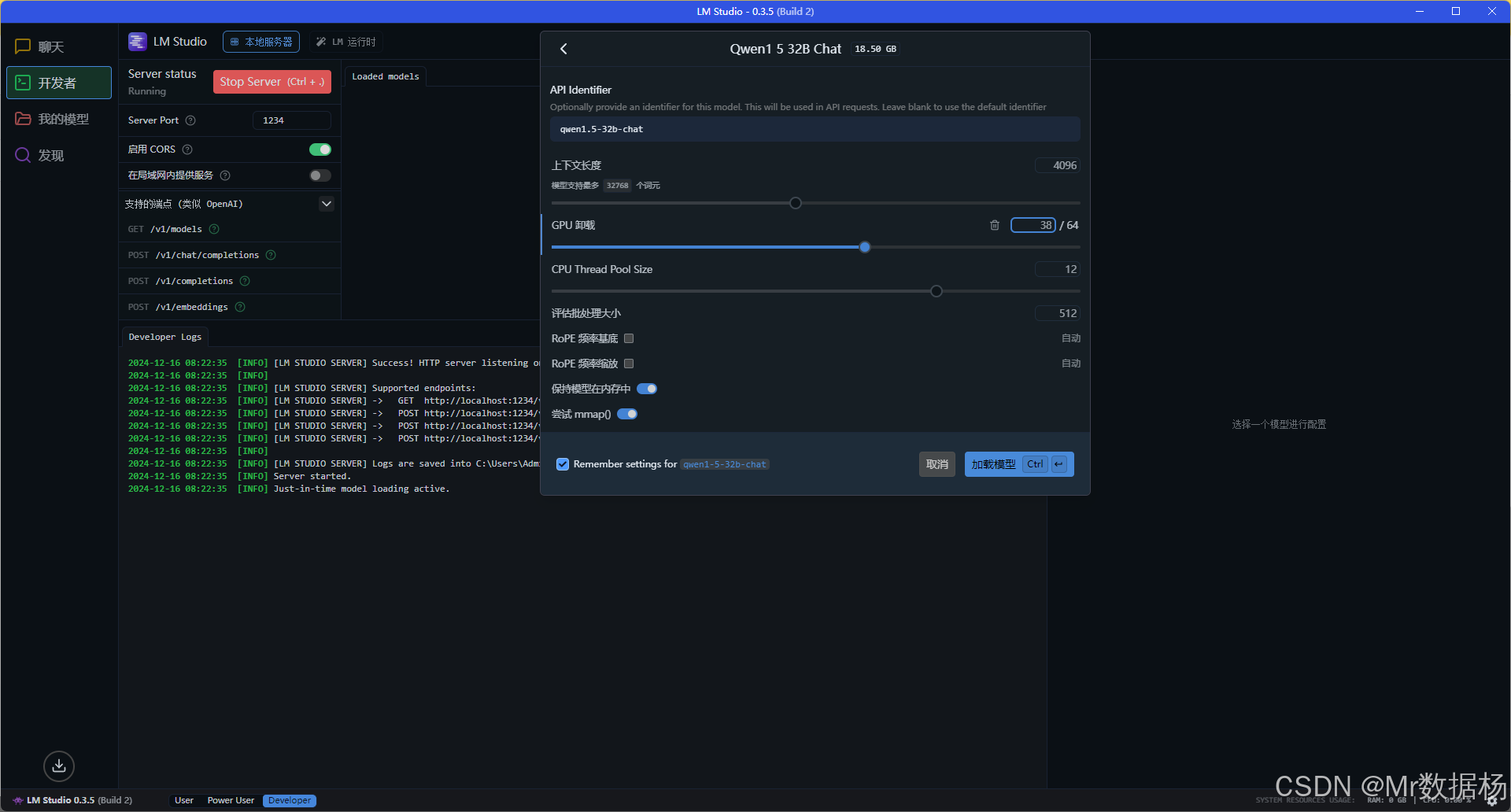Click 加载模型 load model button
Viewport: 1511px width, 812px height.
click(x=1019, y=464)
